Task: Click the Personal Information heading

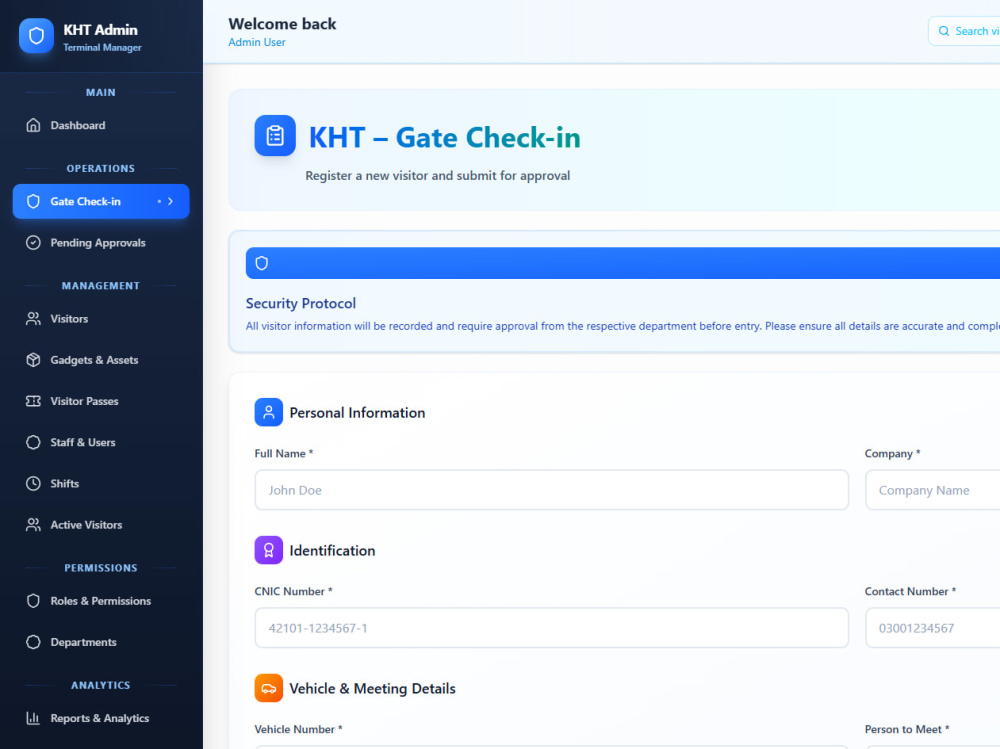Action: 357,413
